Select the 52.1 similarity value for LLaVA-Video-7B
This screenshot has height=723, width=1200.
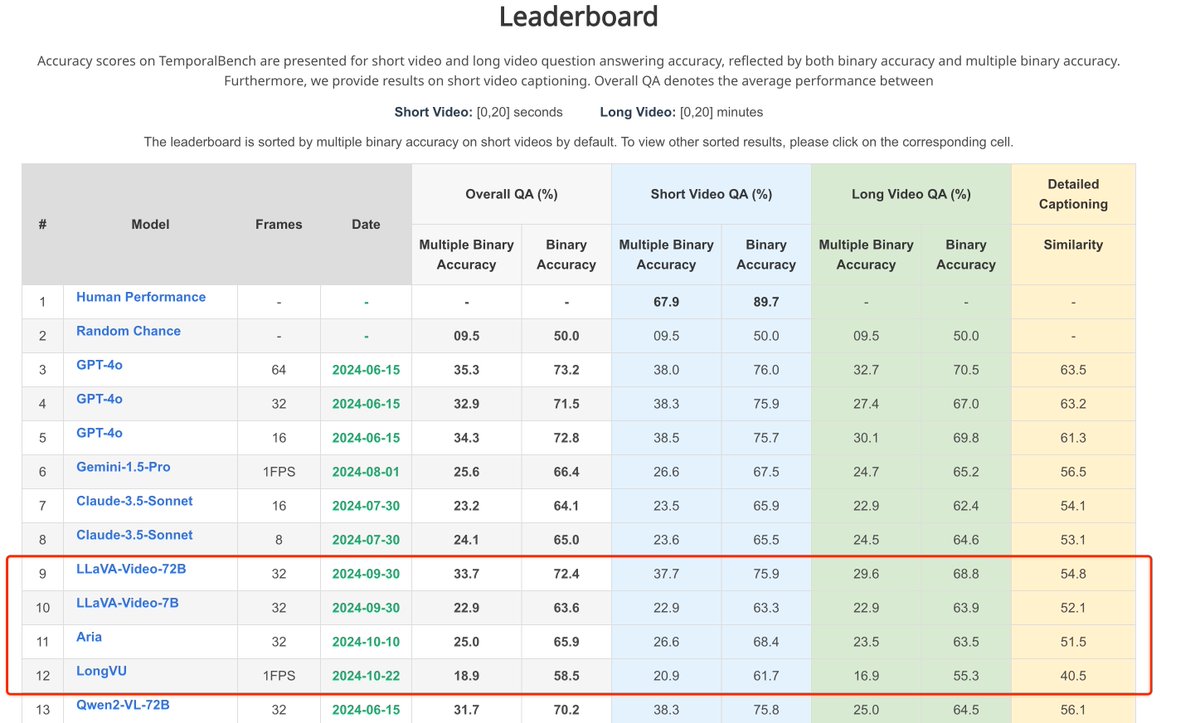click(1073, 608)
